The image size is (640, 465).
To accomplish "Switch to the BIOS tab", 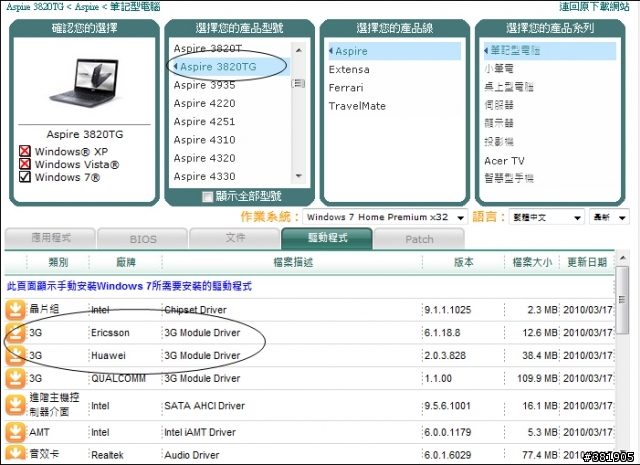I will click(143, 239).
